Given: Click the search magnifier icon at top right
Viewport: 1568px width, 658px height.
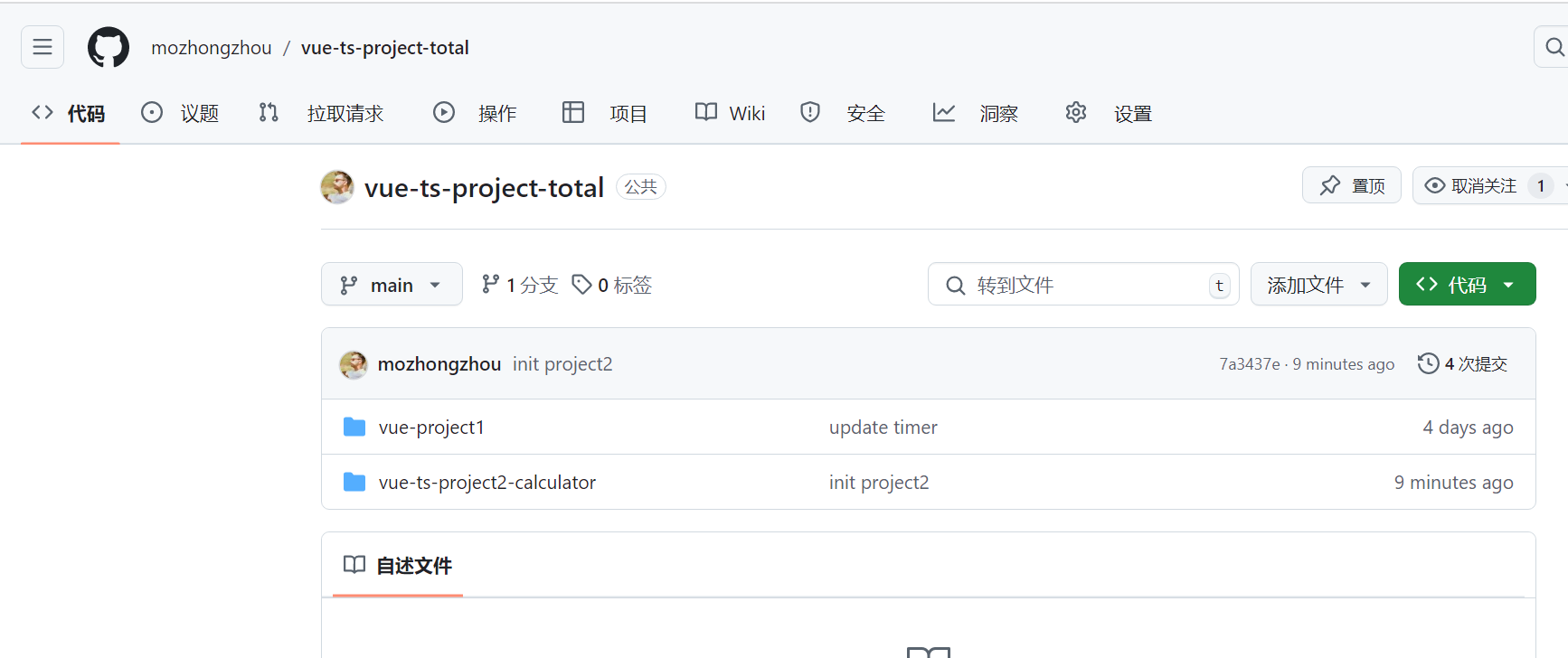Looking at the screenshot, I should coord(1554,47).
